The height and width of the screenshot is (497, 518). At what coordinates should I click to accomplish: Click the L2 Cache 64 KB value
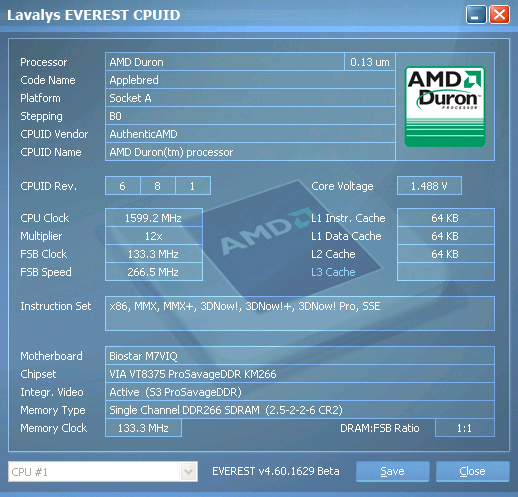pos(446,254)
